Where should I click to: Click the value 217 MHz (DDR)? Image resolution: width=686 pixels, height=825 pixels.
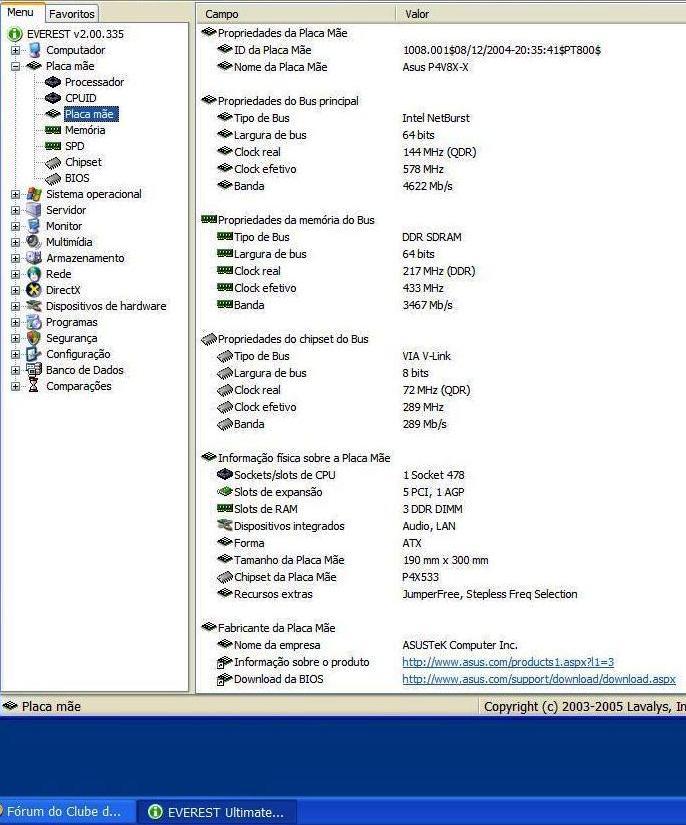[438, 271]
